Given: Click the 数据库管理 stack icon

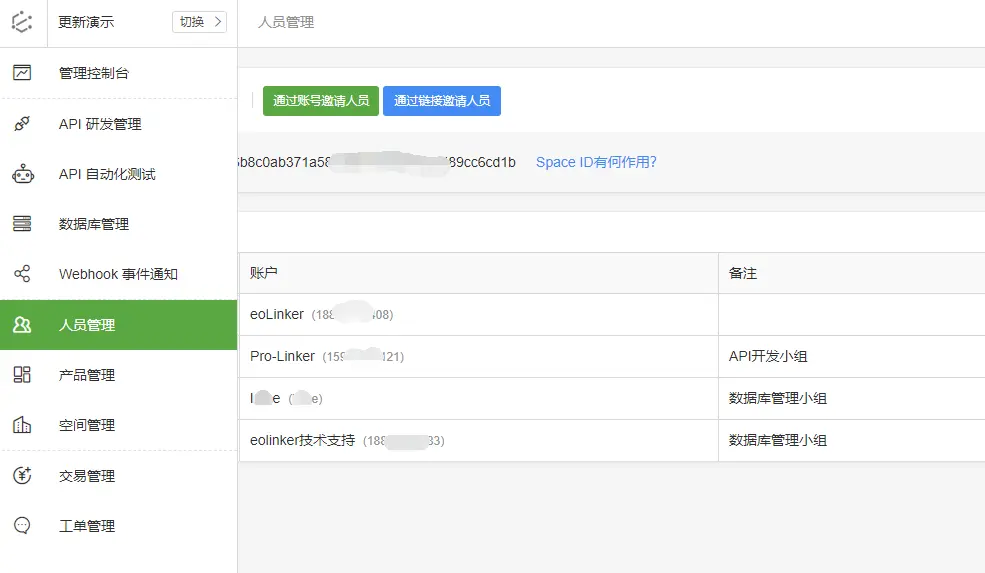Looking at the screenshot, I should coord(22,224).
